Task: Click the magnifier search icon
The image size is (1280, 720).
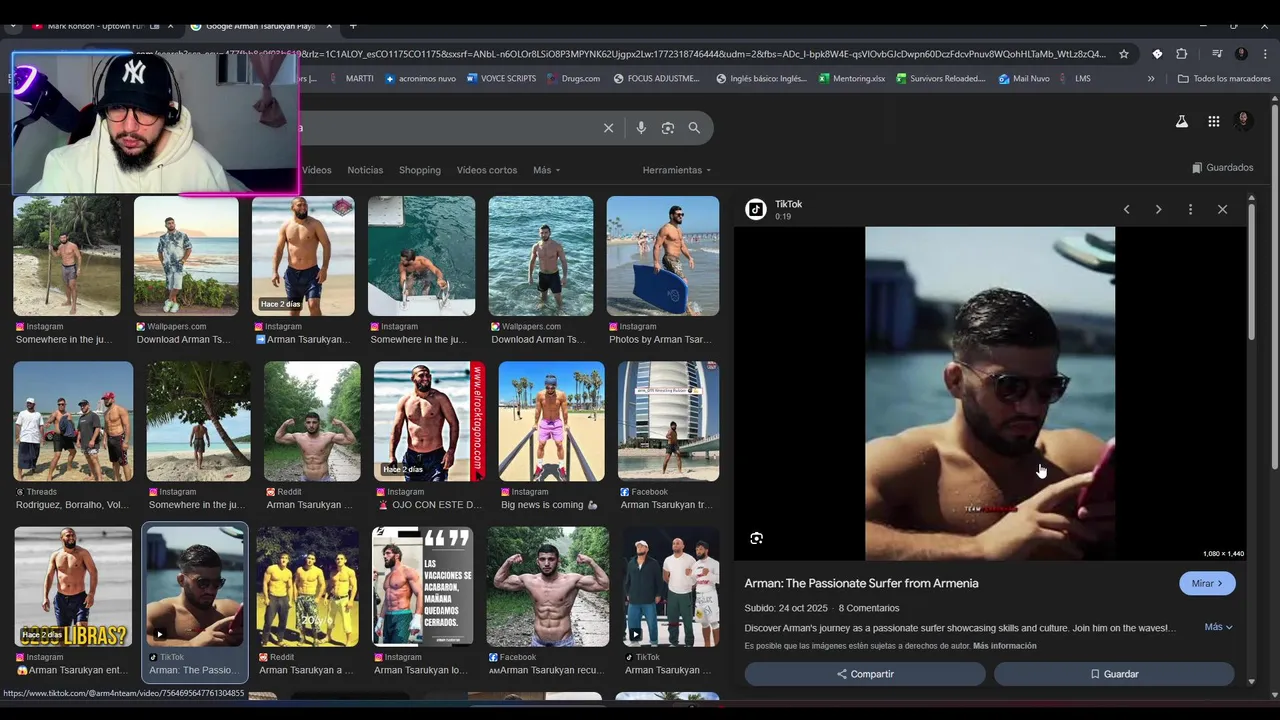Action: tap(694, 128)
